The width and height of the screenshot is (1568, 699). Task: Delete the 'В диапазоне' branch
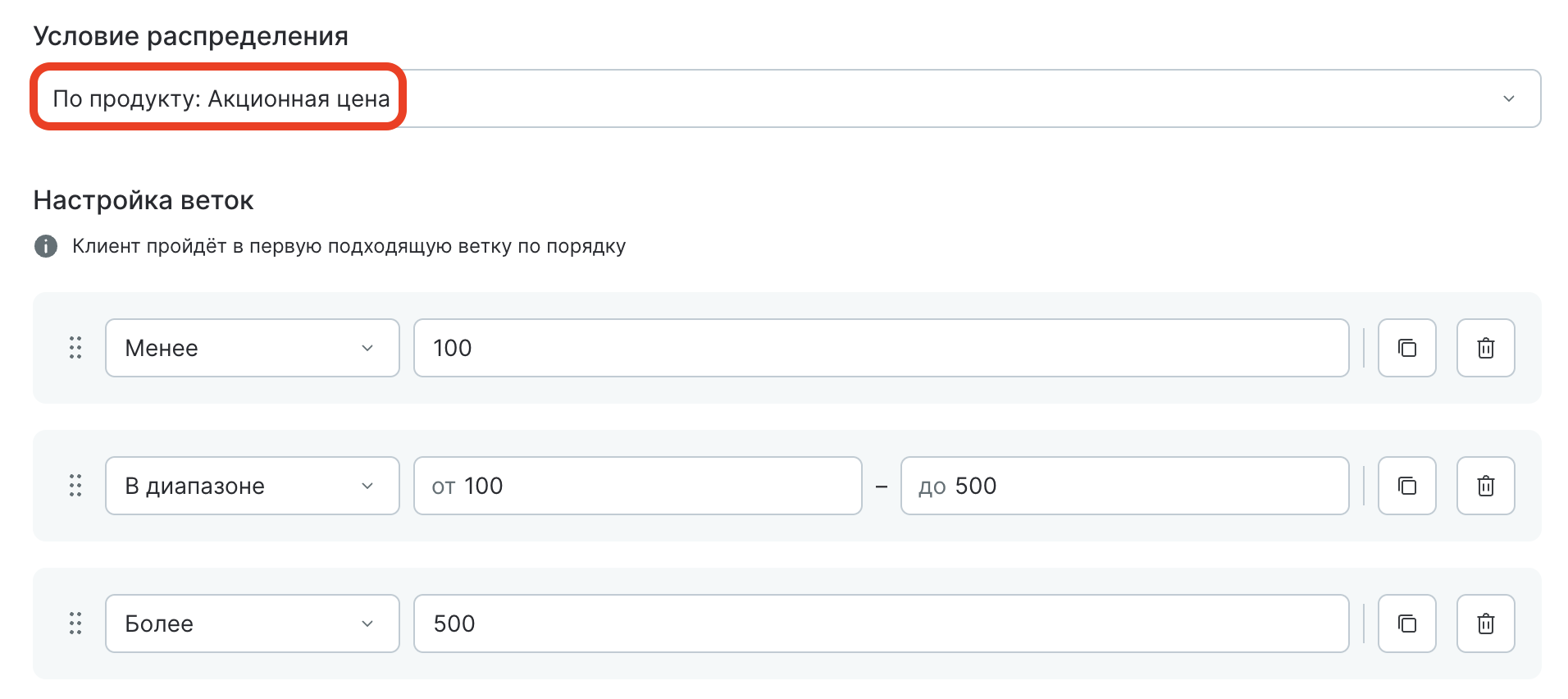(1485, 486)
